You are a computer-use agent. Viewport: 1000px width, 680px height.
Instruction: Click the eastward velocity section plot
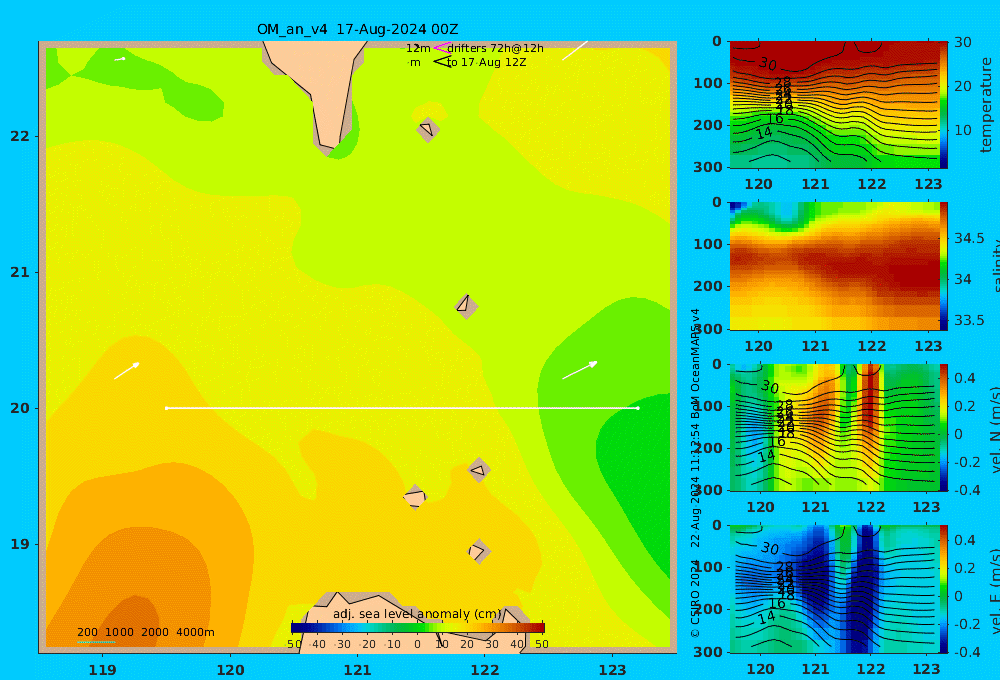834,589
